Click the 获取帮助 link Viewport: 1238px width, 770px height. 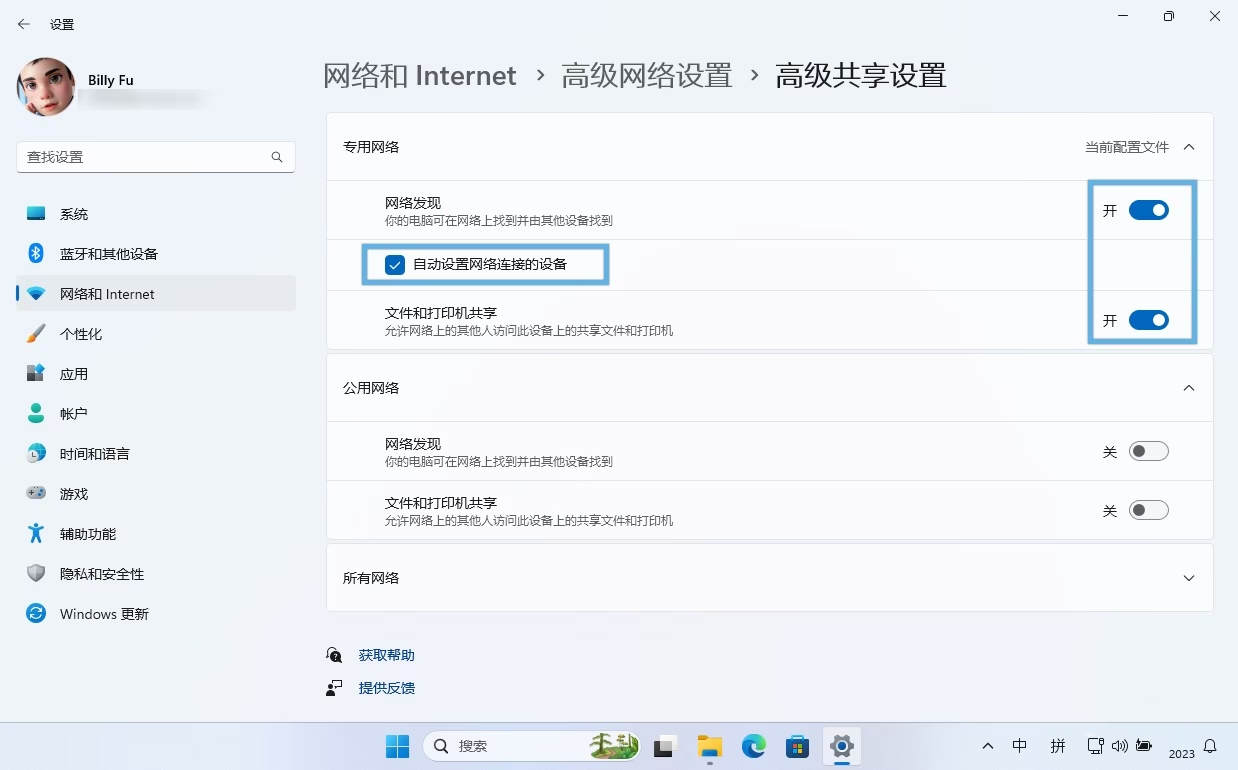(x=386, y=655)
